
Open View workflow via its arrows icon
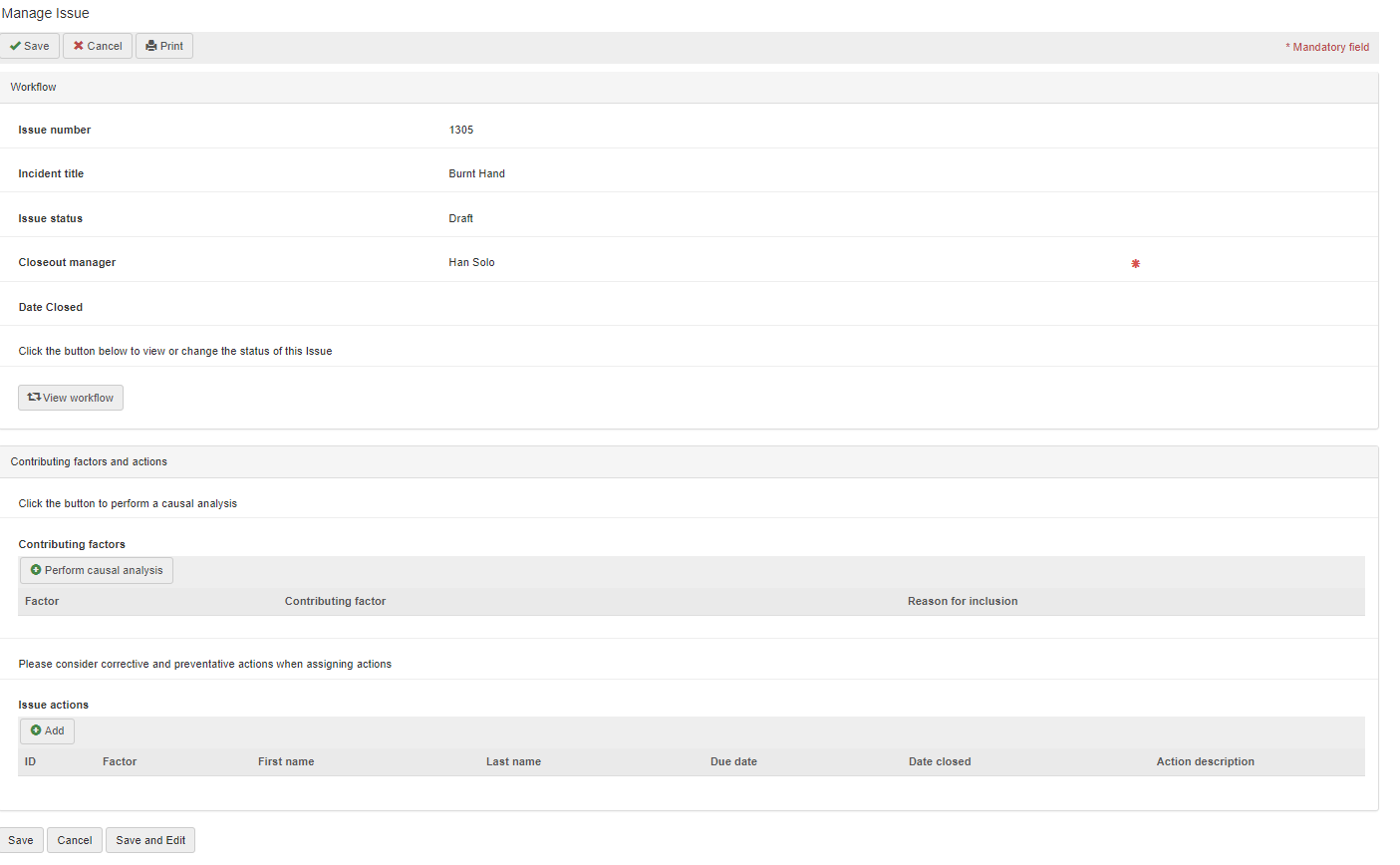34,397
